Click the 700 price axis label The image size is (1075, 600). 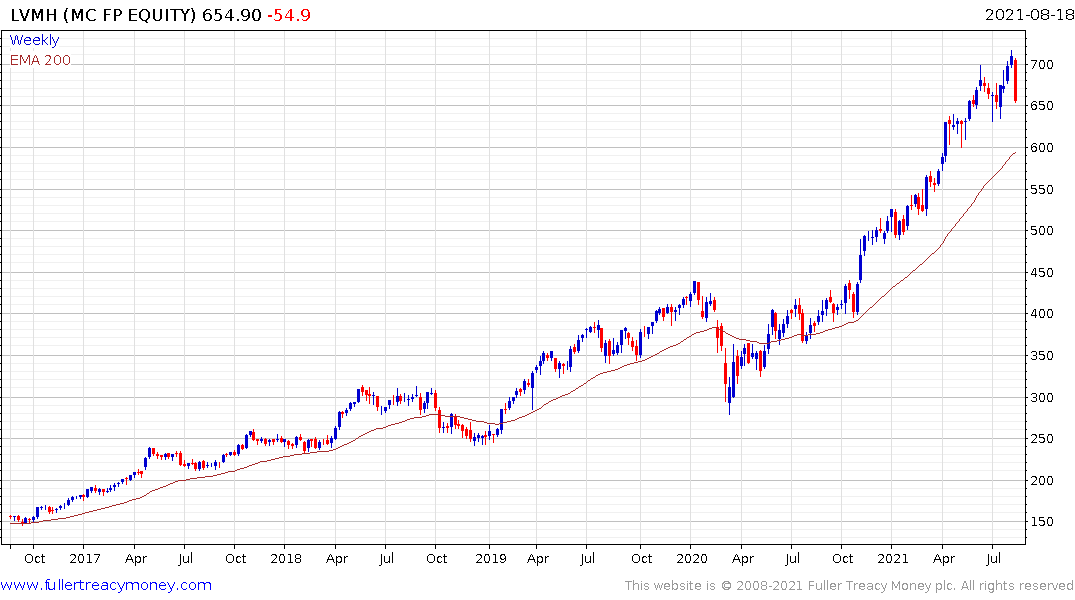pos(1041,64)
